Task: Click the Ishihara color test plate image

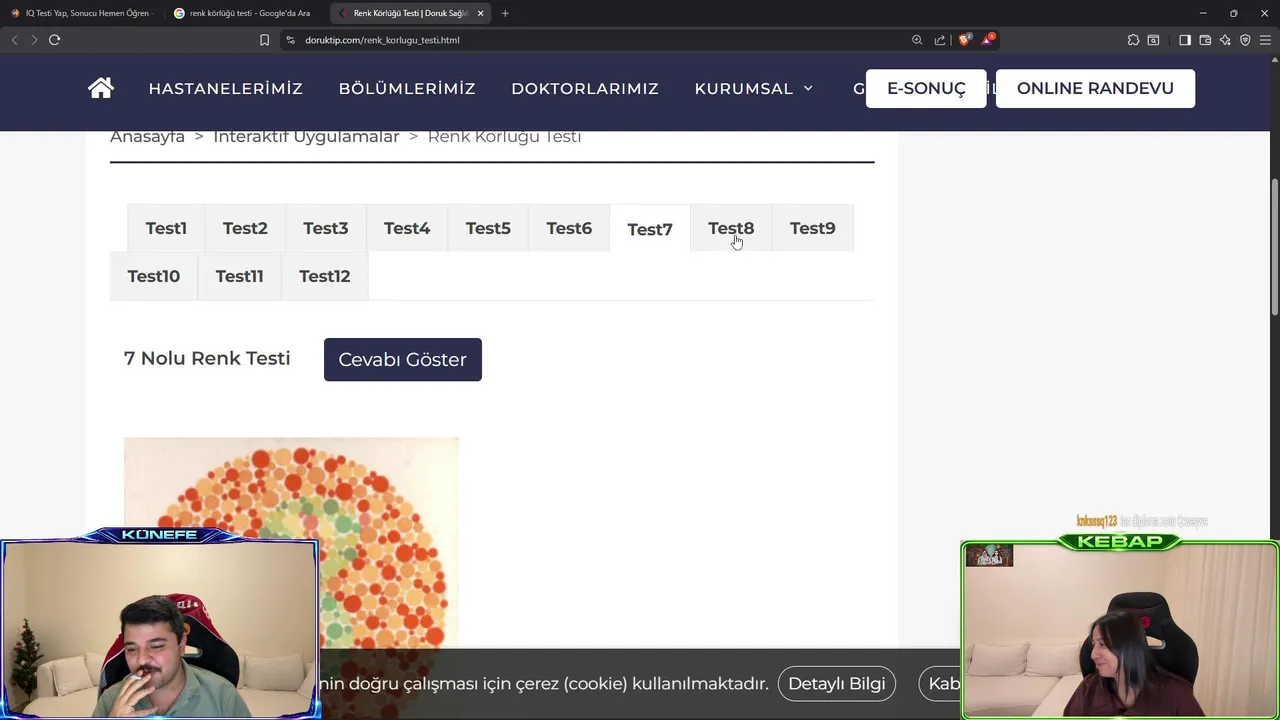Action: pos(291,545)
